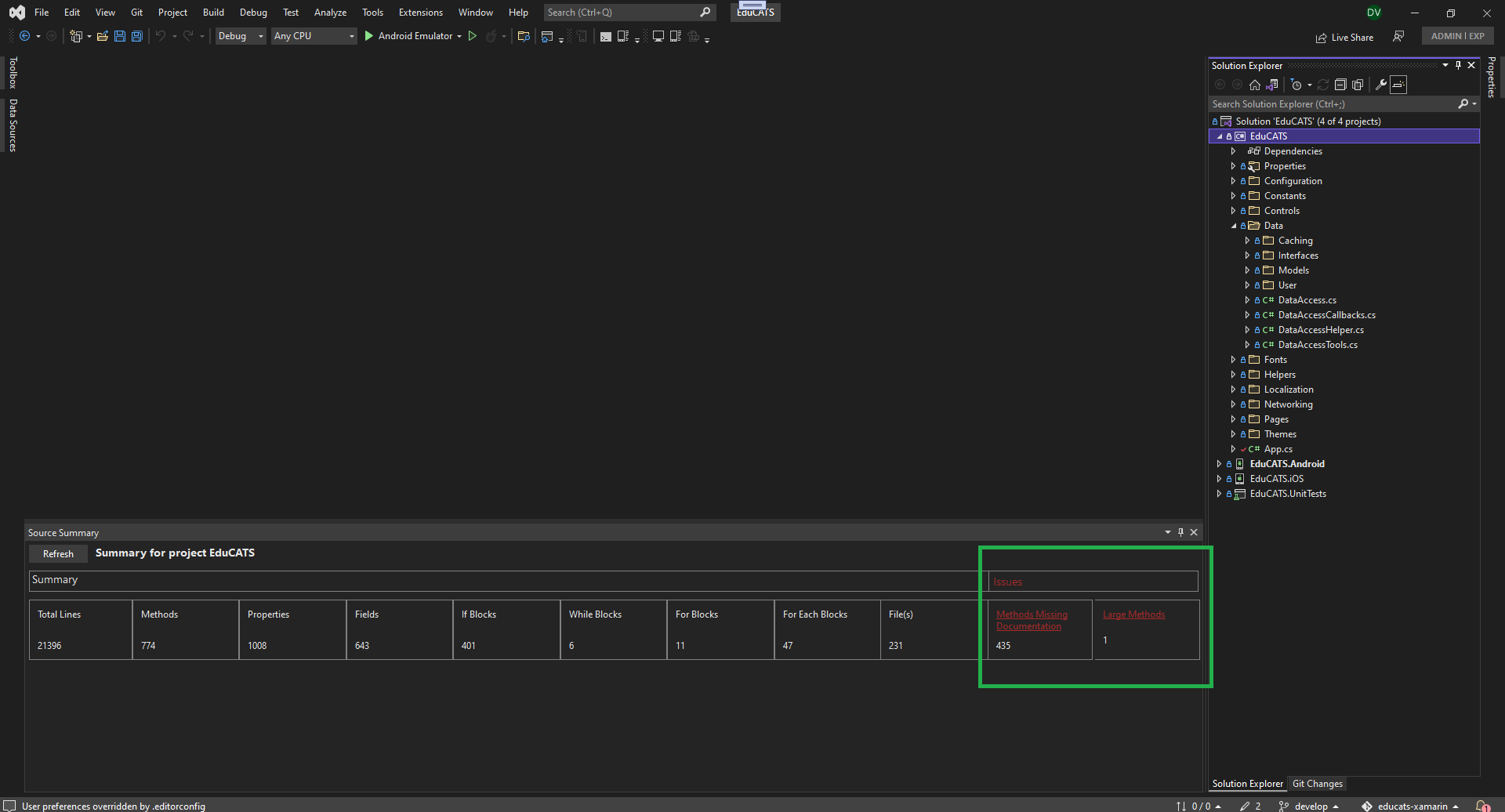Collapse the EduCATS project node
Image resolution: width=1505 pixels, height=812 pixels.
(1220, 136)
